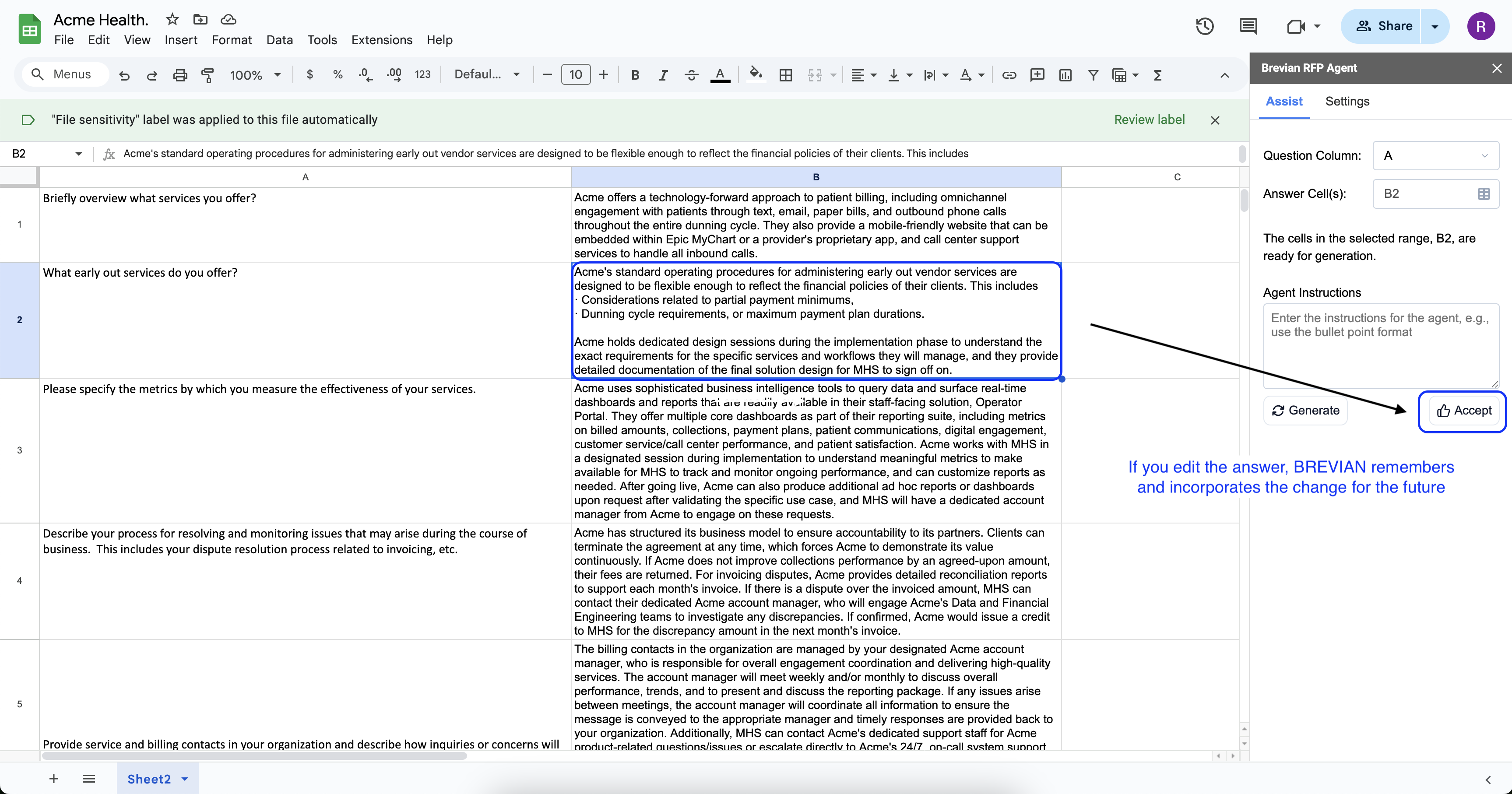The height and width of the screenshot is (794, 1512).
Task: Click the Answer Cell(s) input field
Action: (x=1435, y=193)
